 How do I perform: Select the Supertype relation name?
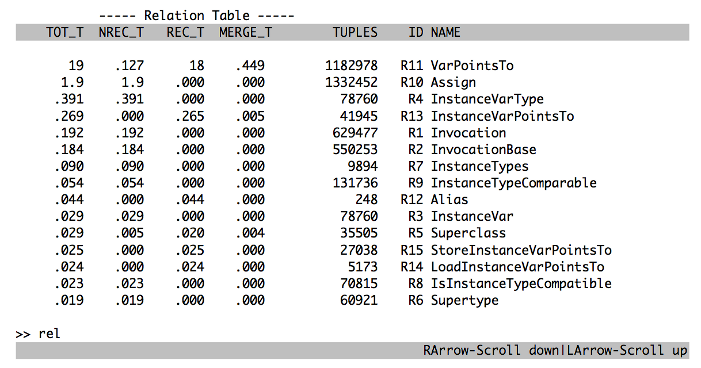tap(465, 300)
